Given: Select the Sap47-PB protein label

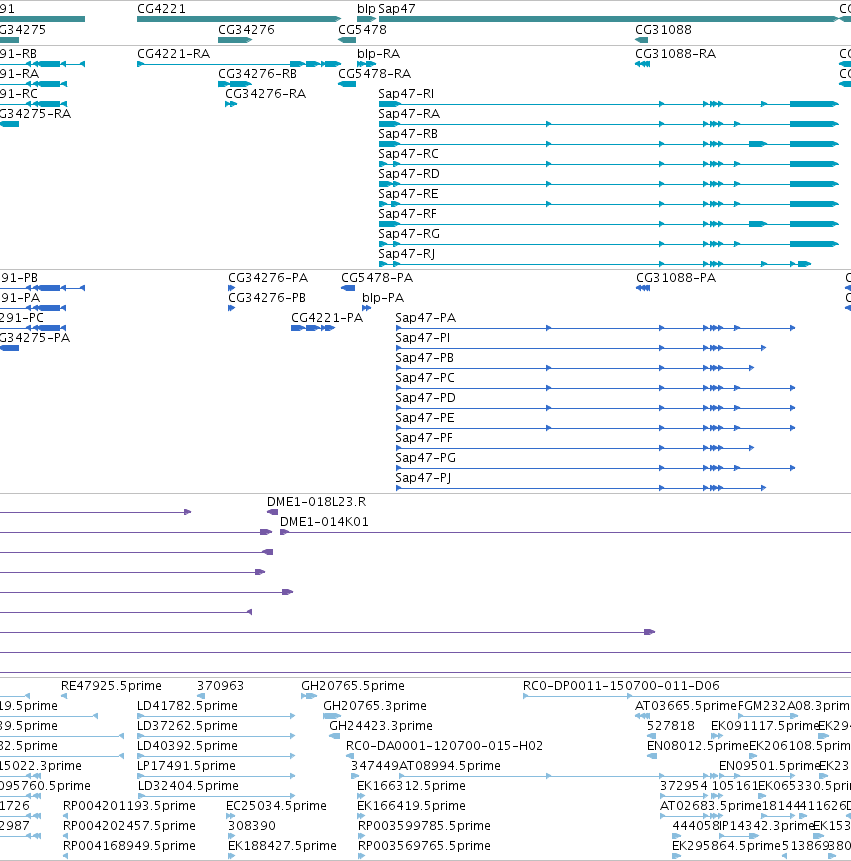Looking at the screenshot, I should [x=424, y=358].
